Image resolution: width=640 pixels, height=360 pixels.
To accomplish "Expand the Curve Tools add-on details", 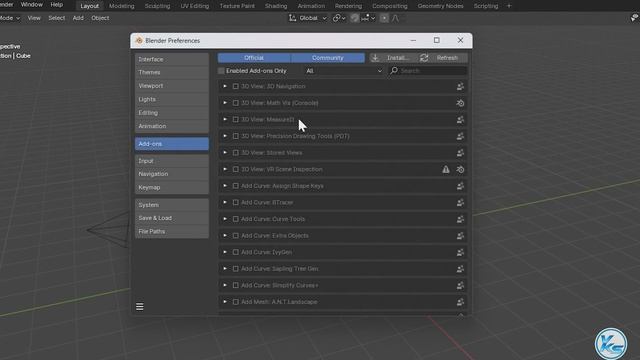I will tap(225, 219).
